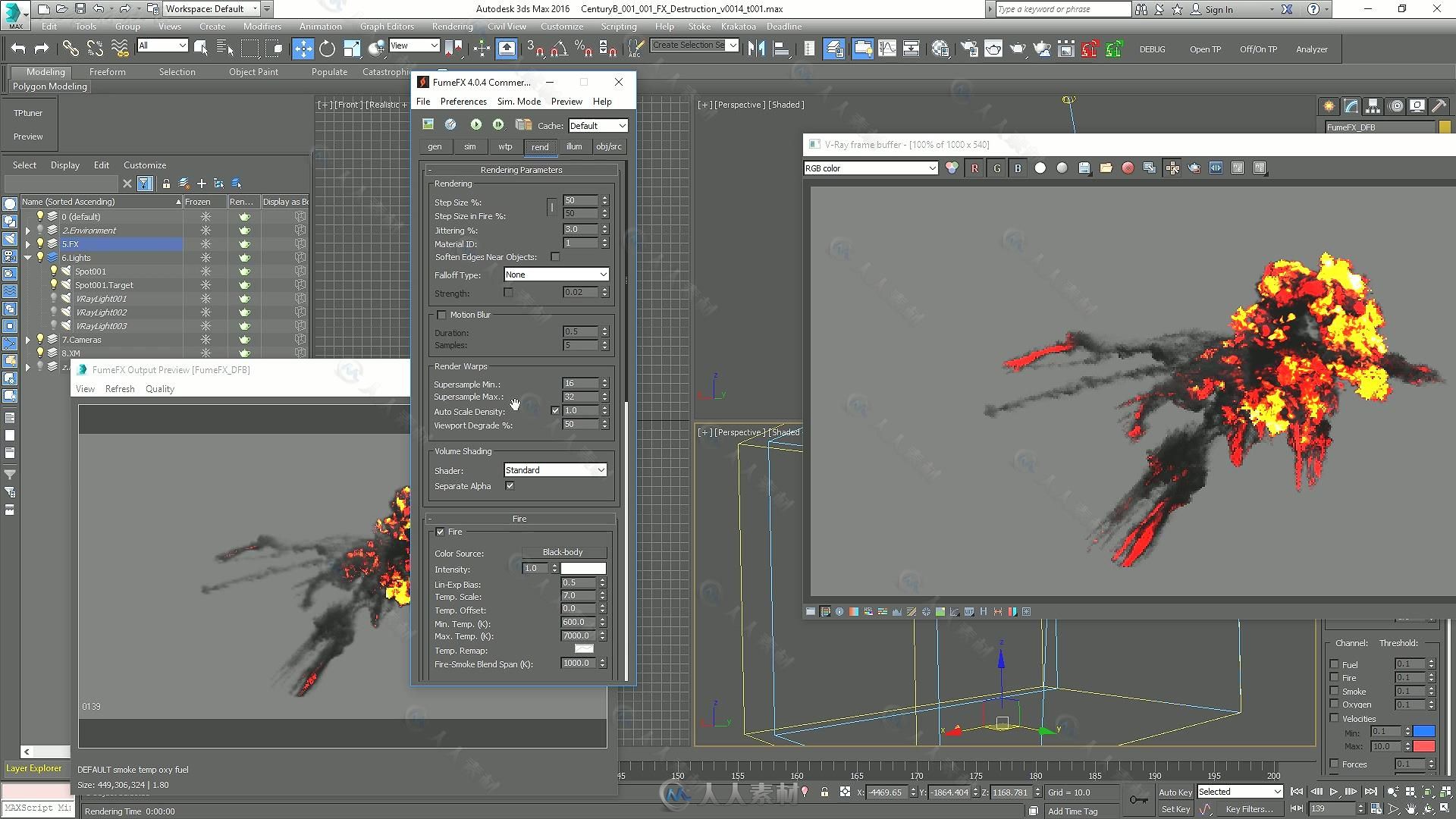Uncheck the Fire rendering checkbox
Viewport: 1456px width, 819px height.
pos(440,532)
